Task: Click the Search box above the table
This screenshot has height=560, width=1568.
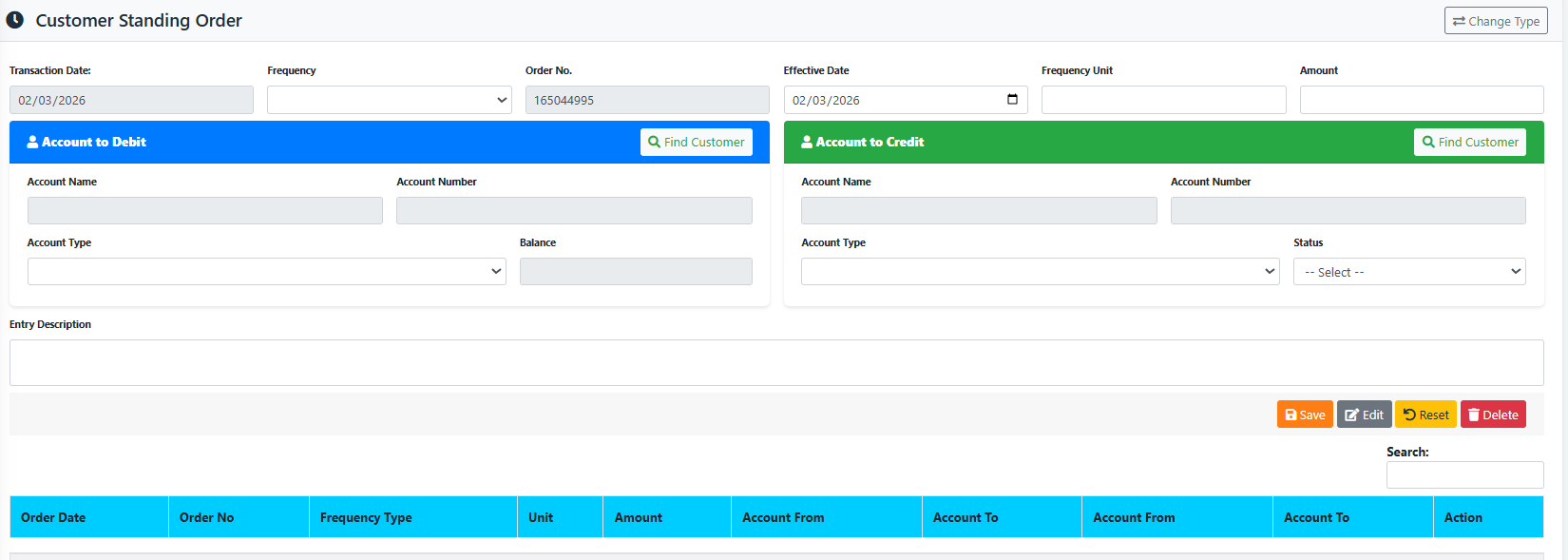Action: [1464, 474]
